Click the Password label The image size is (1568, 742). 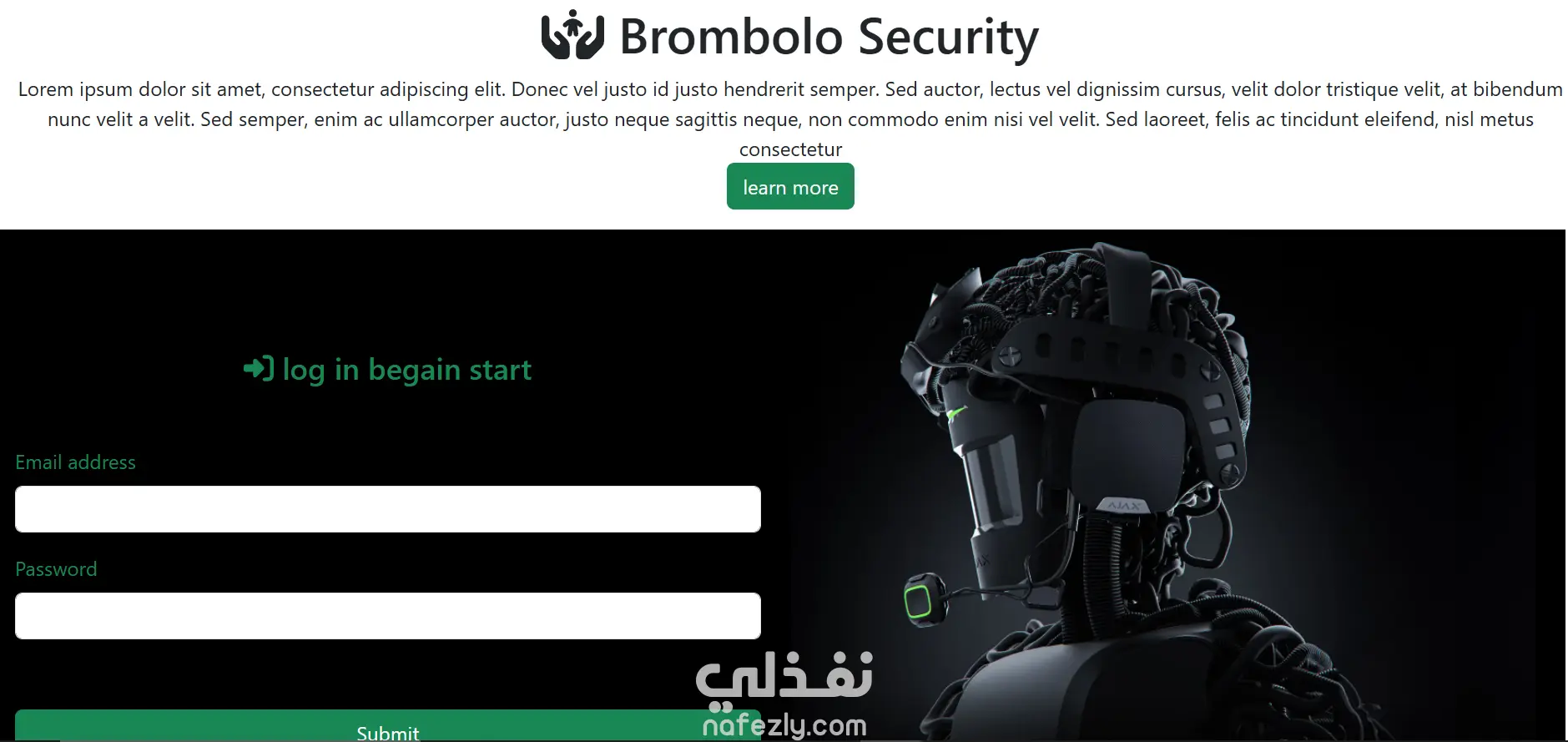click(x=56, y=569)
